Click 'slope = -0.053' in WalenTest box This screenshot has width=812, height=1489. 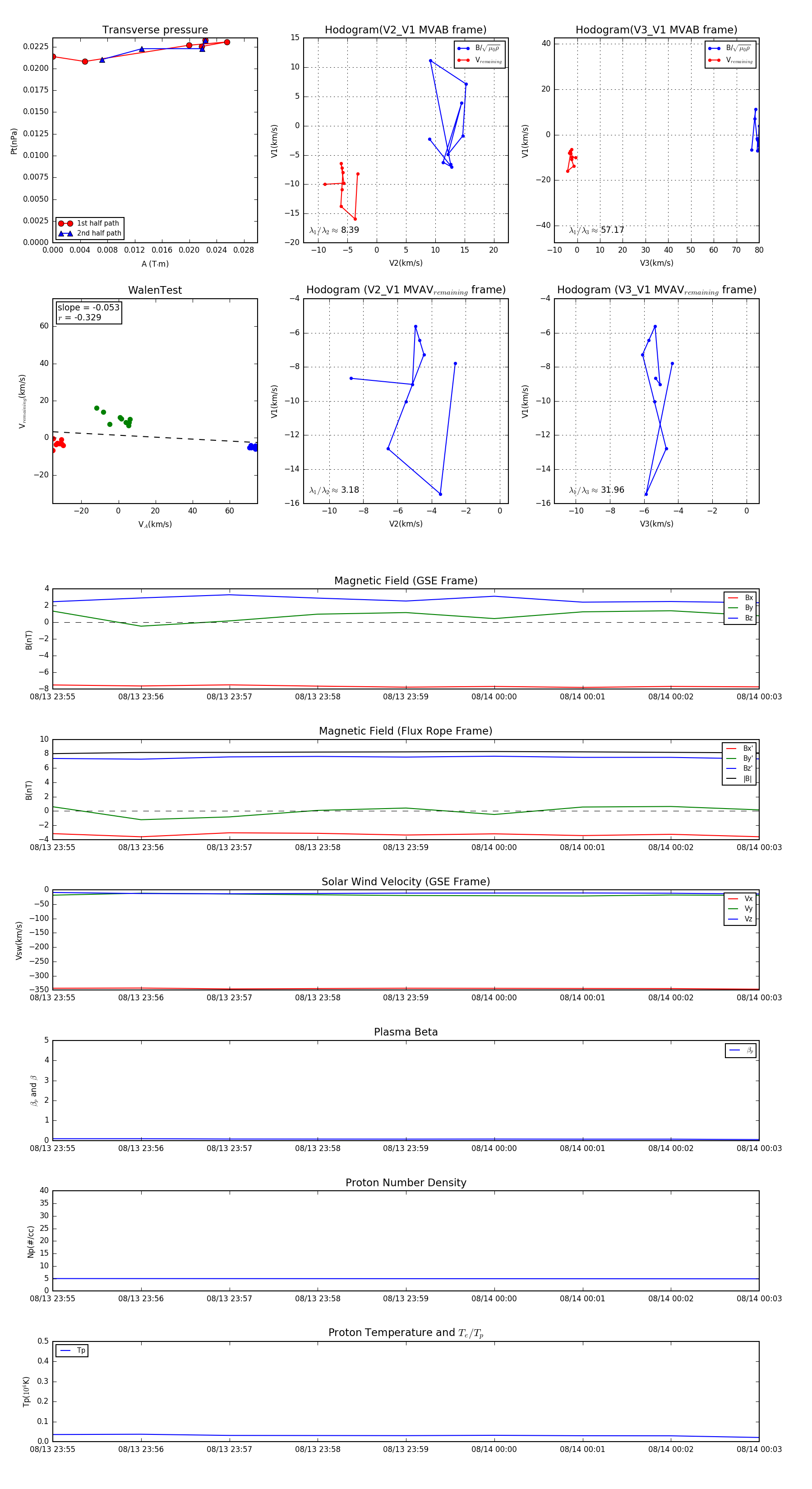pyautogui.click(x=88, y=308)
